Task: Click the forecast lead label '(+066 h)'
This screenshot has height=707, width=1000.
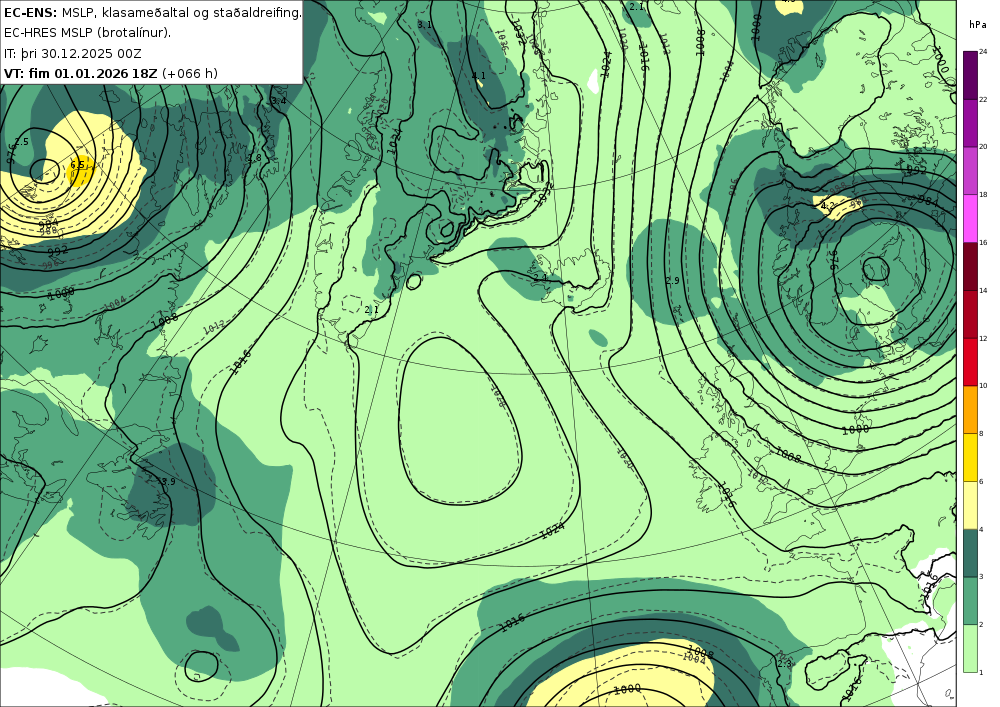Action: pos(190,73)
